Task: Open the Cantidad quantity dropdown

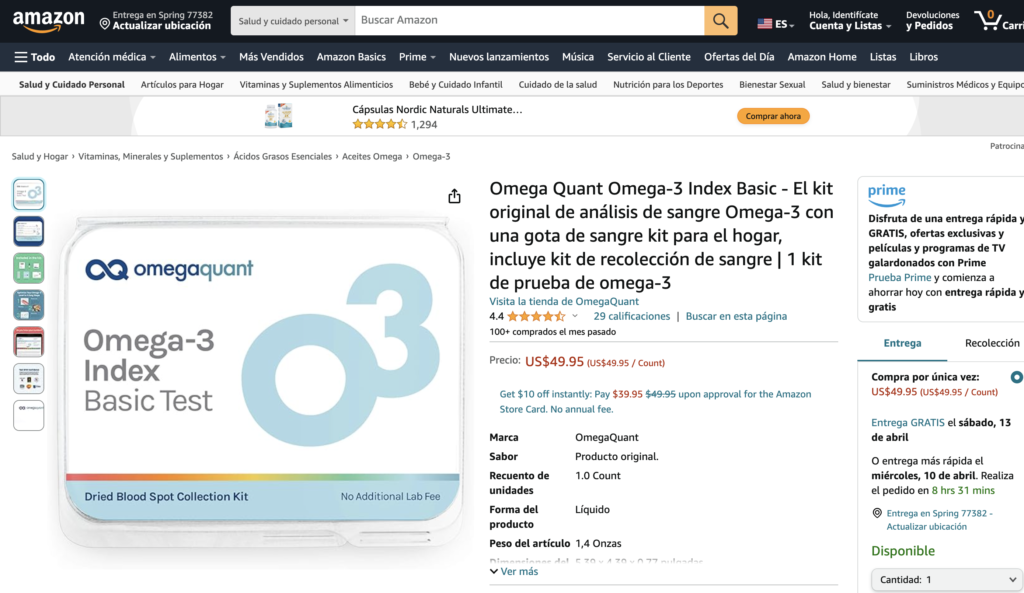Action: coord(947,579)
